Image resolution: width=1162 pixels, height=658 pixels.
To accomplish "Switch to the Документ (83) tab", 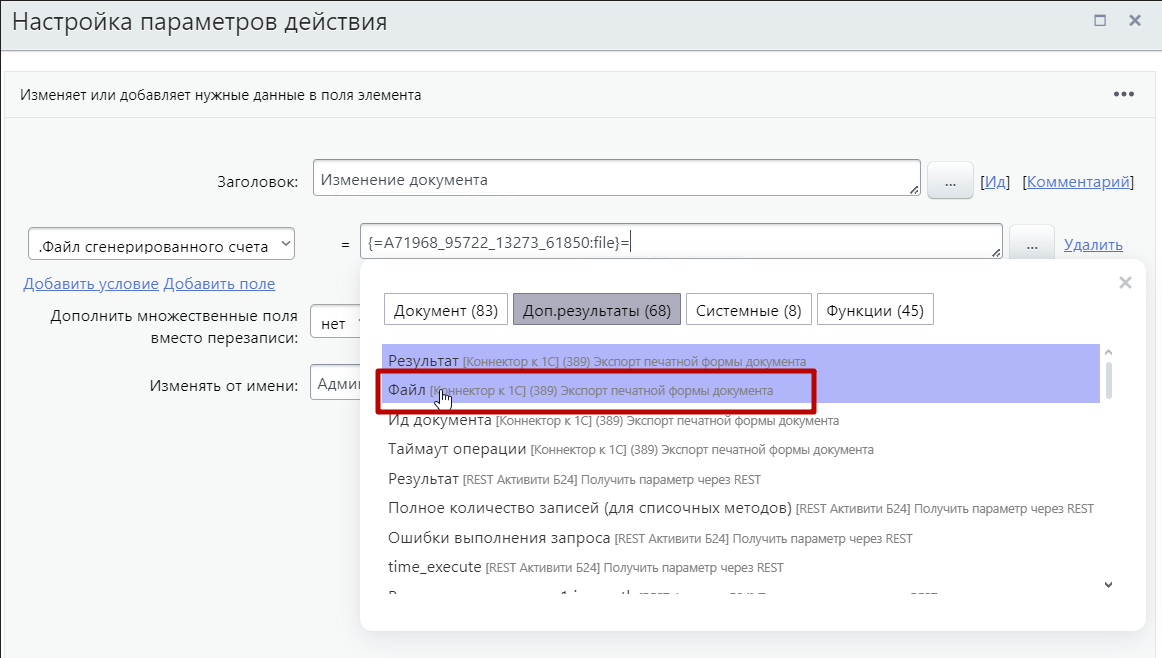I will point(446,310).
